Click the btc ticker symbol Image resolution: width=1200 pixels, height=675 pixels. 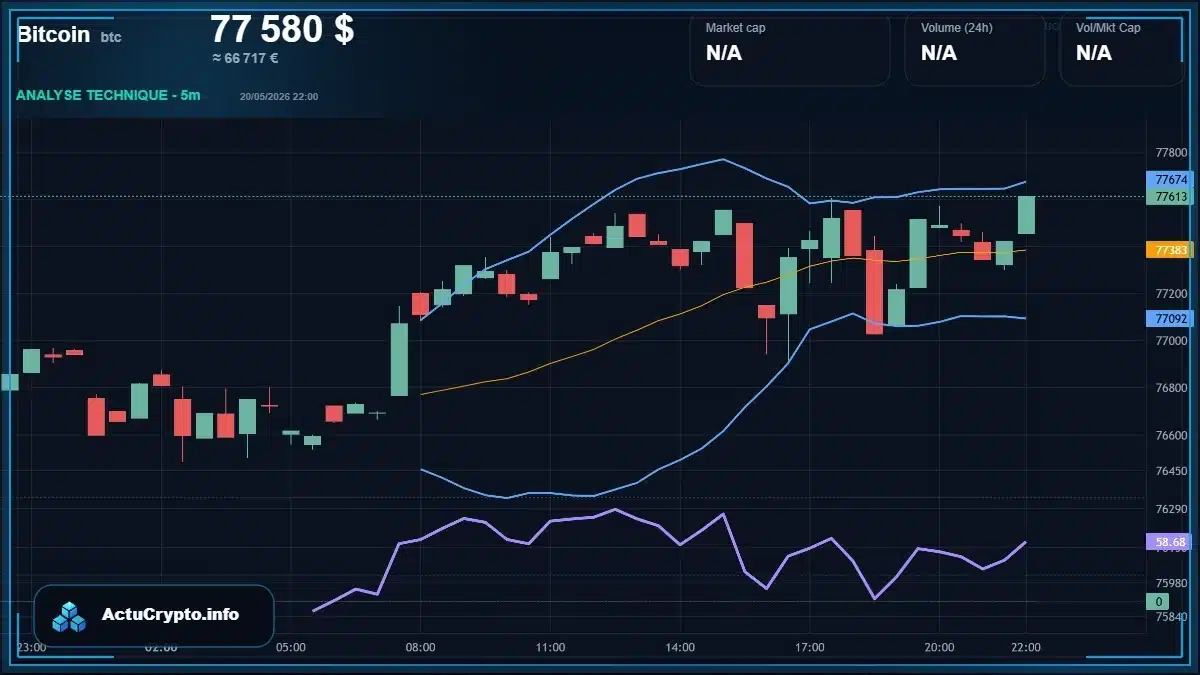point(111,37)
